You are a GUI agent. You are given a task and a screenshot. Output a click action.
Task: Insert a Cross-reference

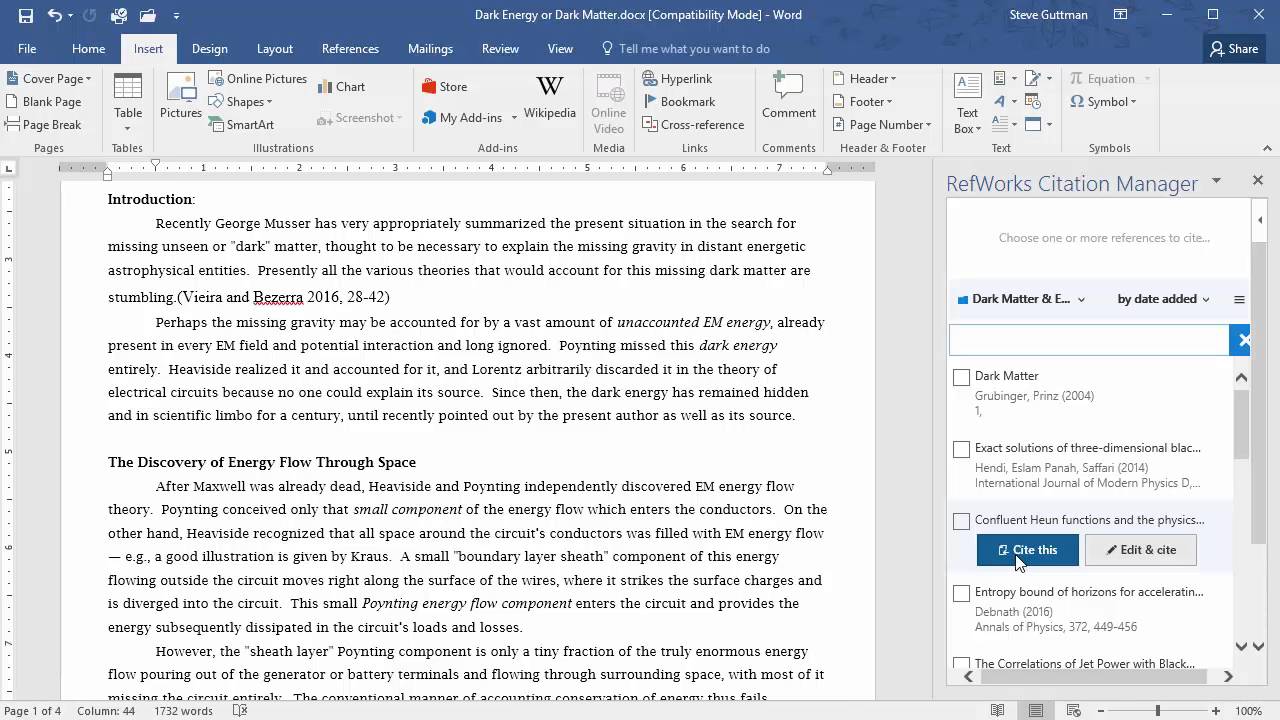click(693, 124)
